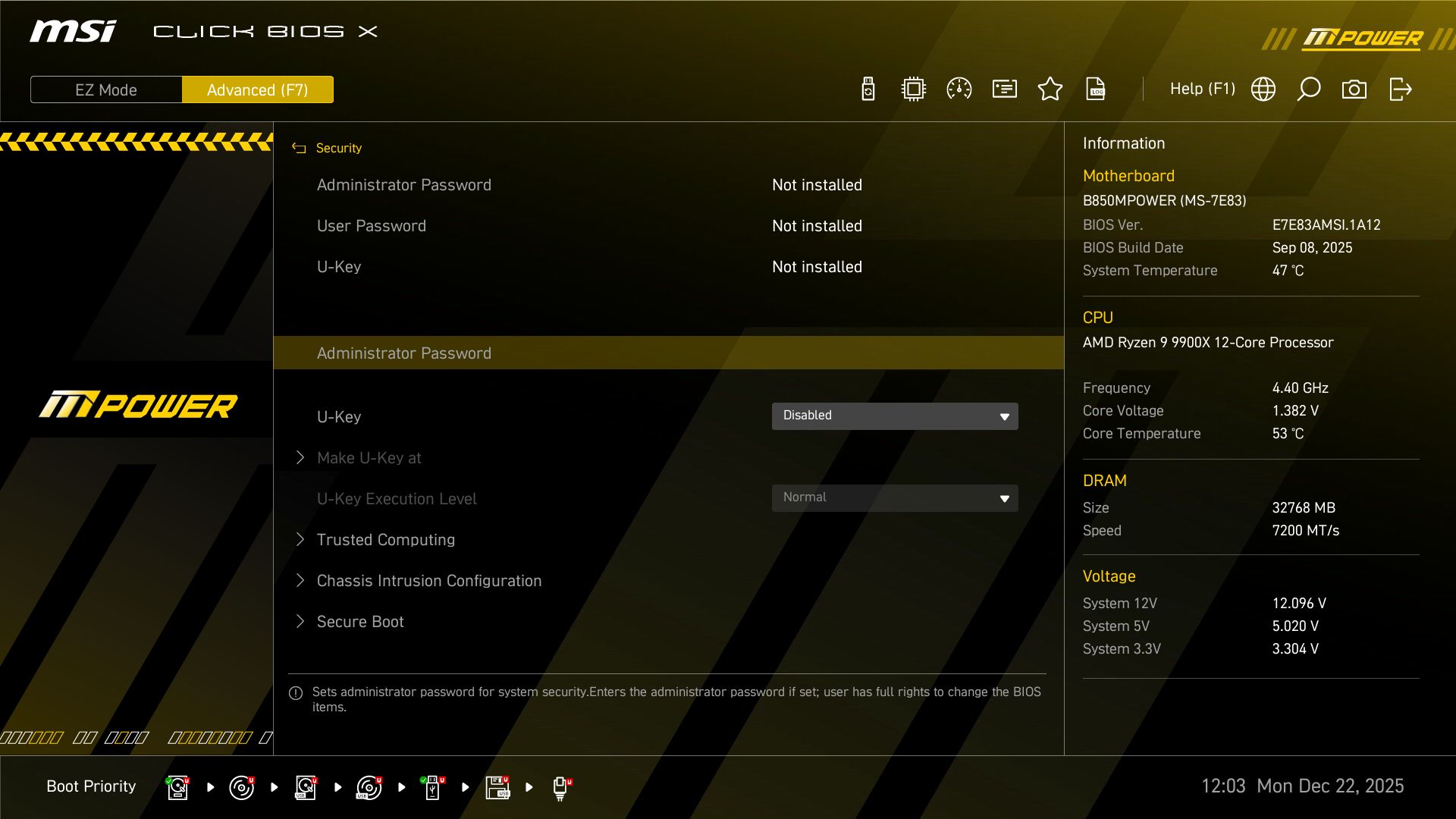
Task: Open the U-Key Execution Level dropdown
Action: click(895, 497)
